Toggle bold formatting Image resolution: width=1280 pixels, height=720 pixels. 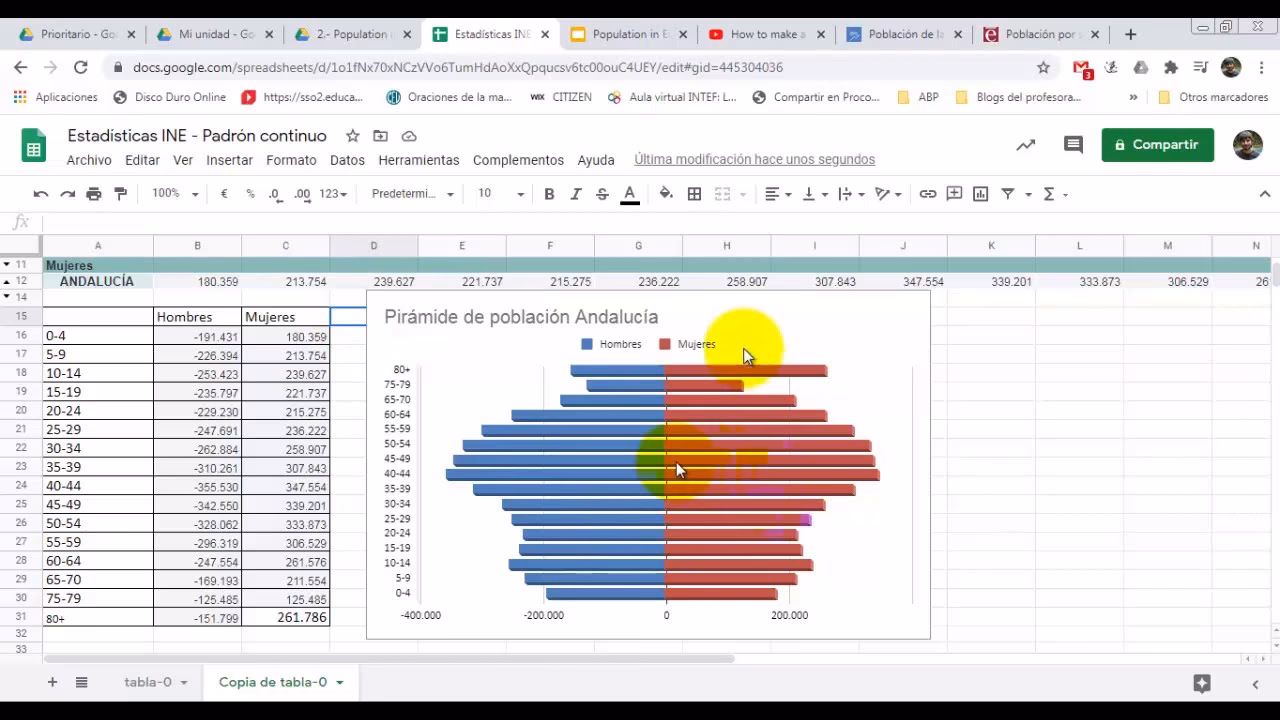point(549,194)
